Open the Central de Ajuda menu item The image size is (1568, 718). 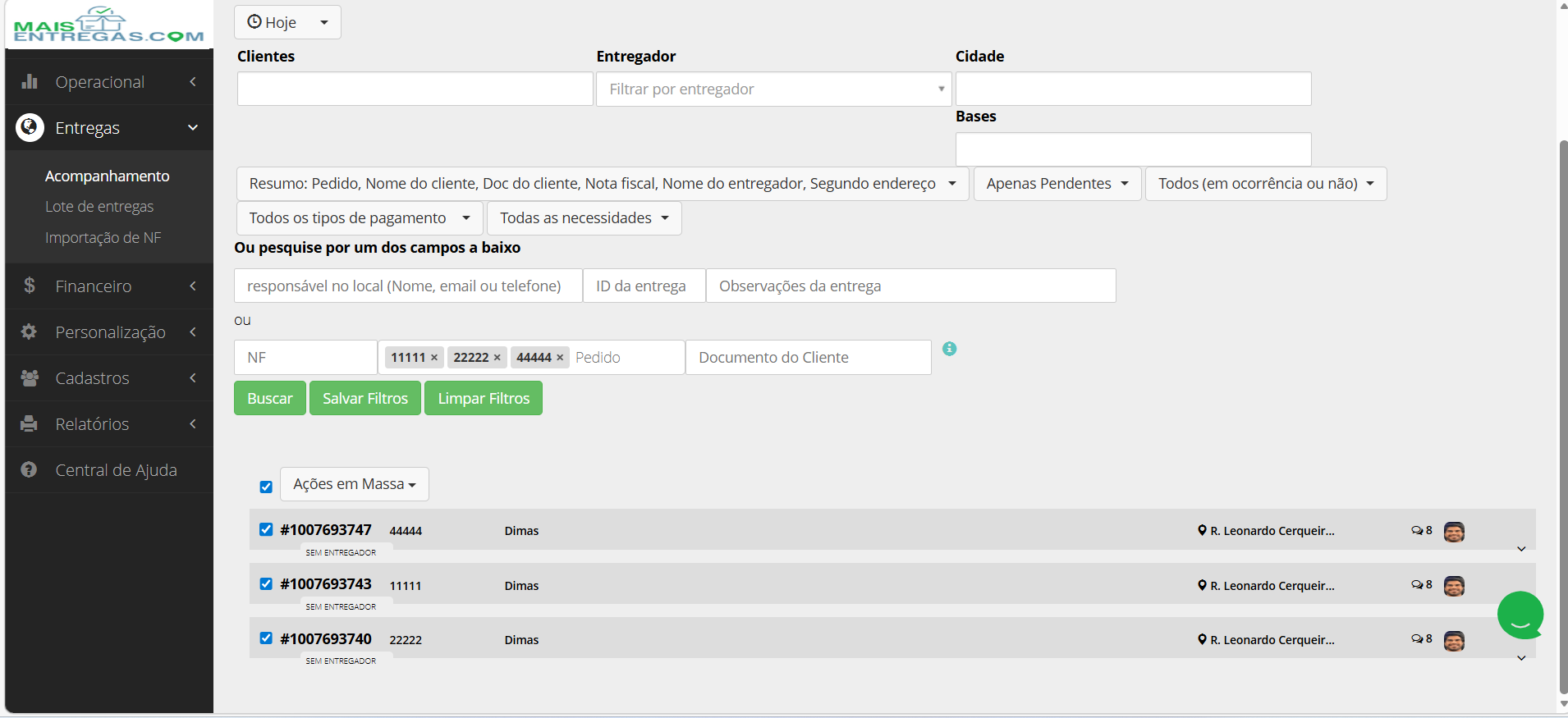point(109,470)
